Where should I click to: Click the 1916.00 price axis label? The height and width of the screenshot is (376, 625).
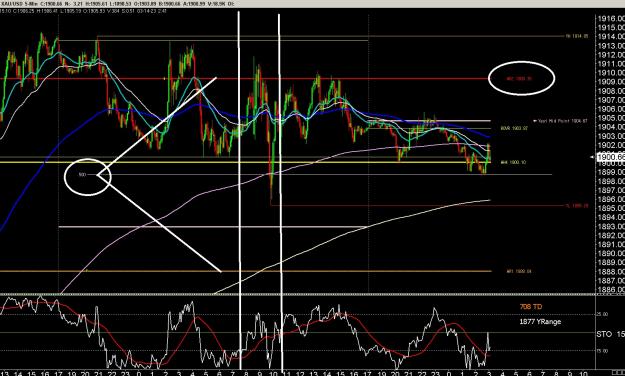(x=611, y=18)
